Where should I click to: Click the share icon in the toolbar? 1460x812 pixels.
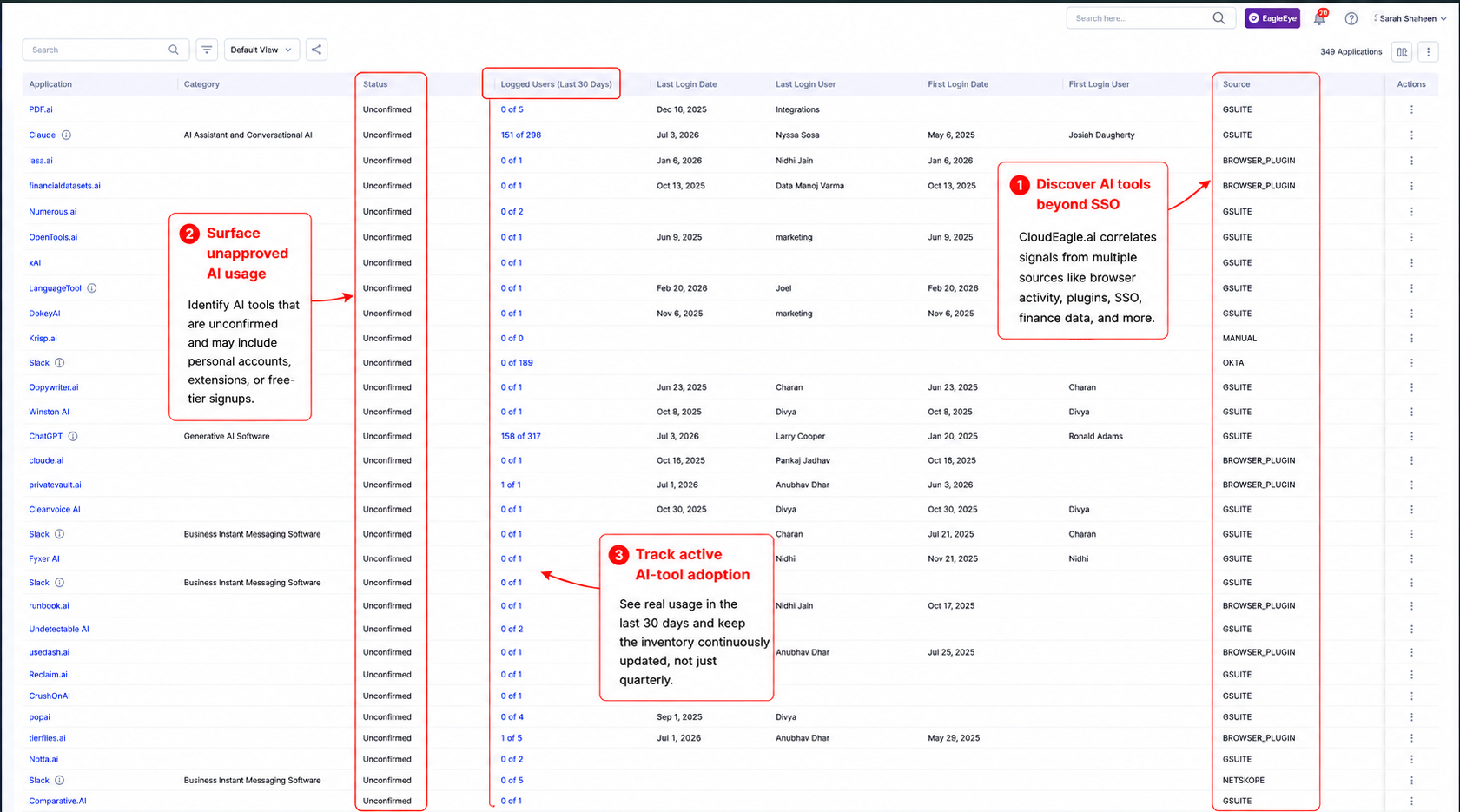pos(316,50)
